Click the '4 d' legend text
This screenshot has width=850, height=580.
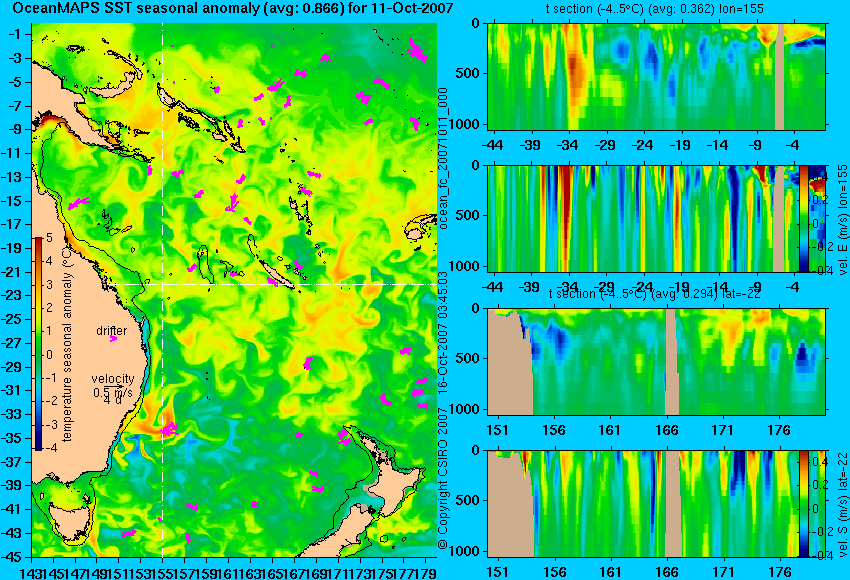(113, 401)
